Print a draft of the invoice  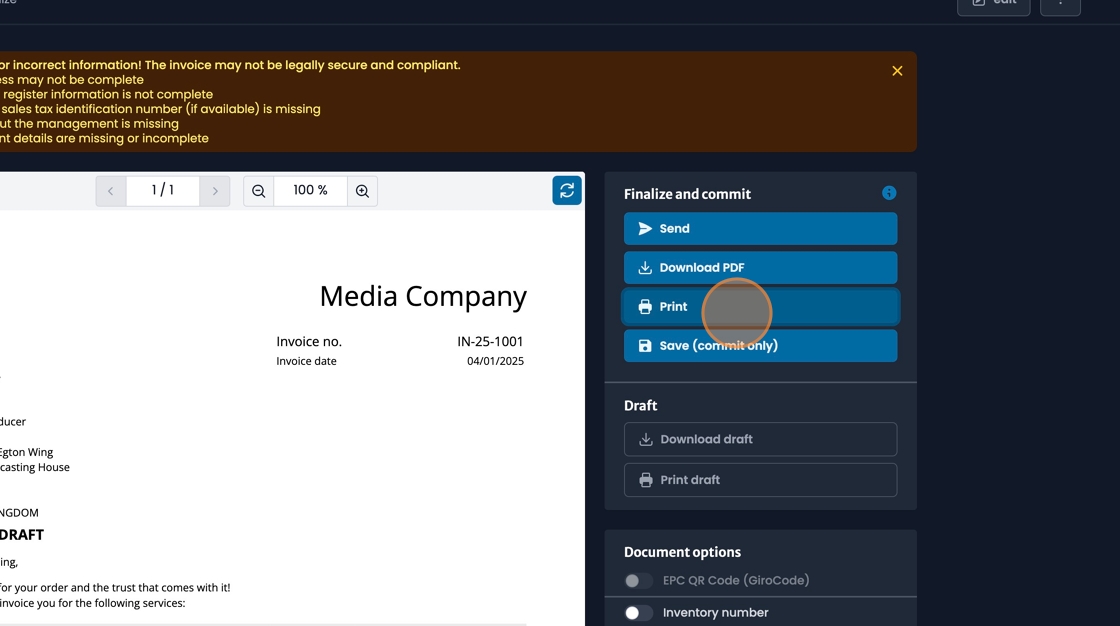(760, 480)
